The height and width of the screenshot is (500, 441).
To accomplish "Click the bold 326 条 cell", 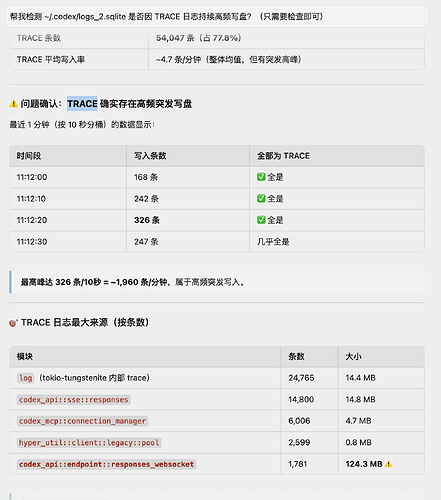I will tap(147, 220).
